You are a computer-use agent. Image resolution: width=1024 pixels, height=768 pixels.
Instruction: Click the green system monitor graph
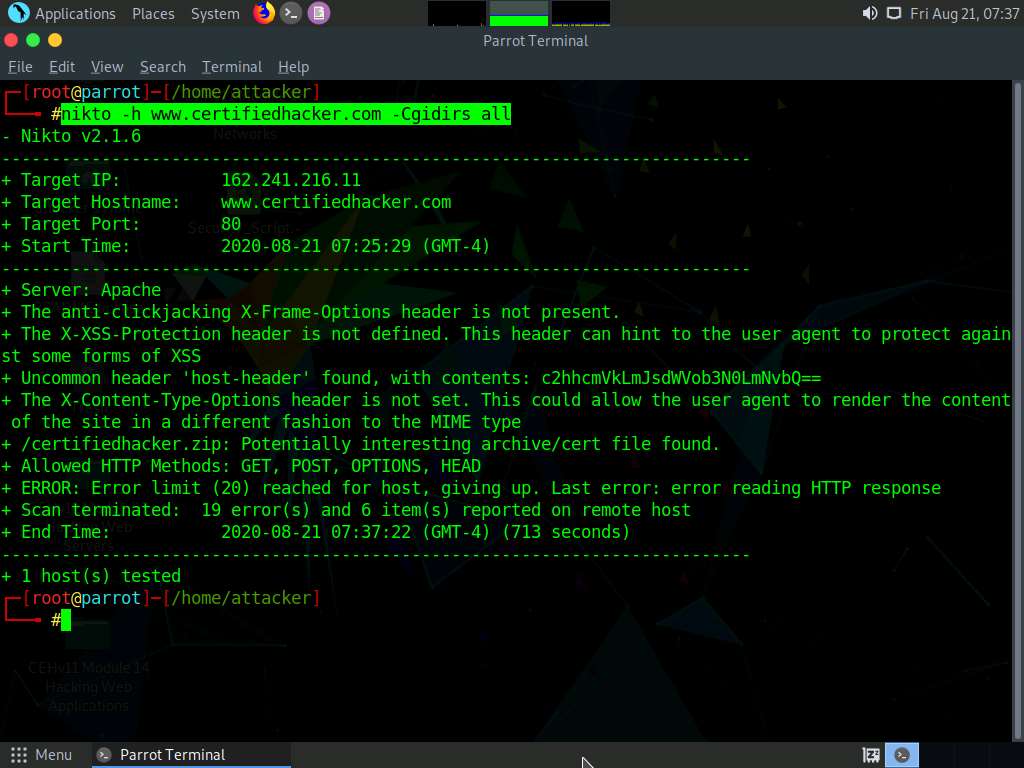pos(519,14)
